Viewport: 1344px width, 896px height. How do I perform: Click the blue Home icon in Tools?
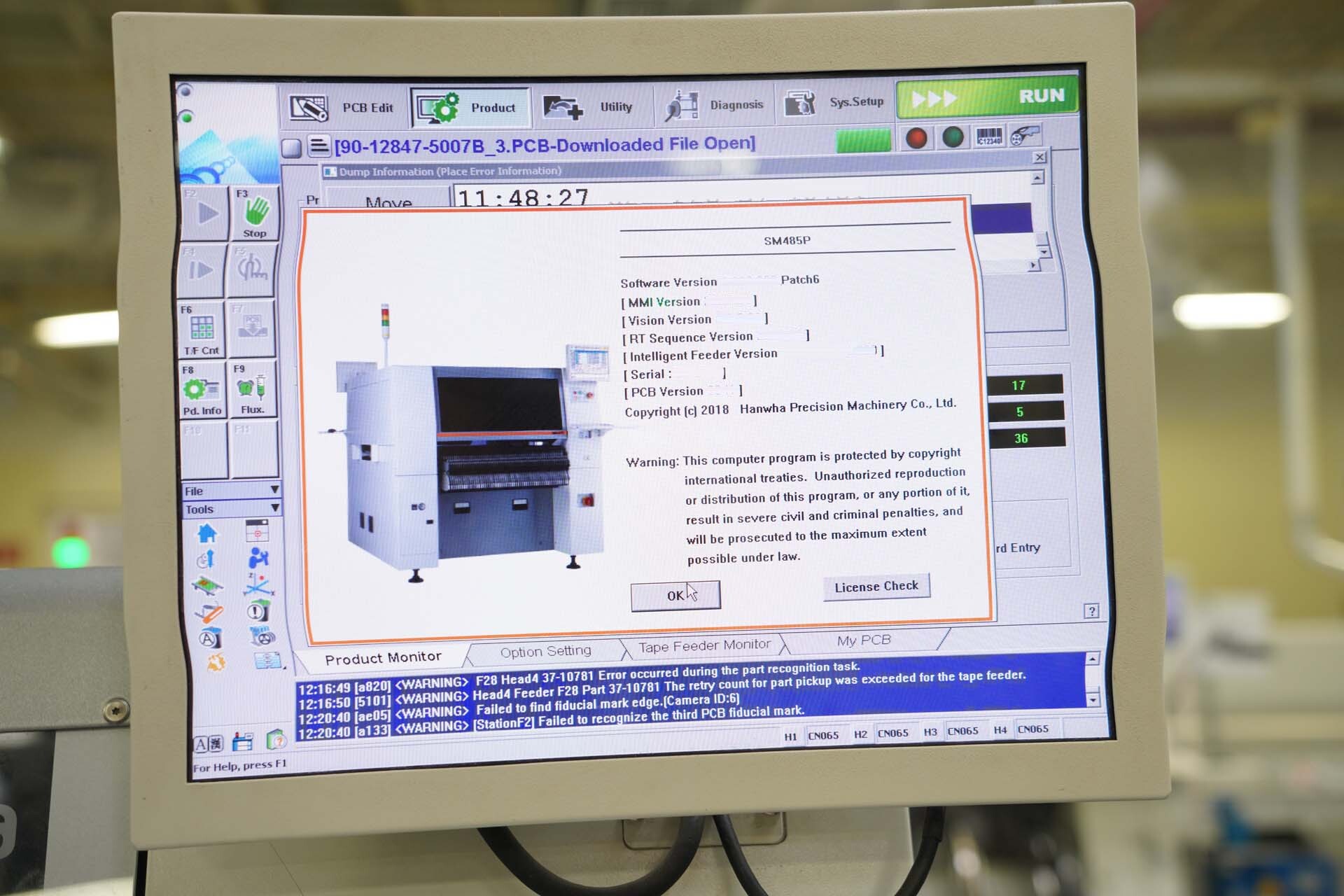[206, 534]
